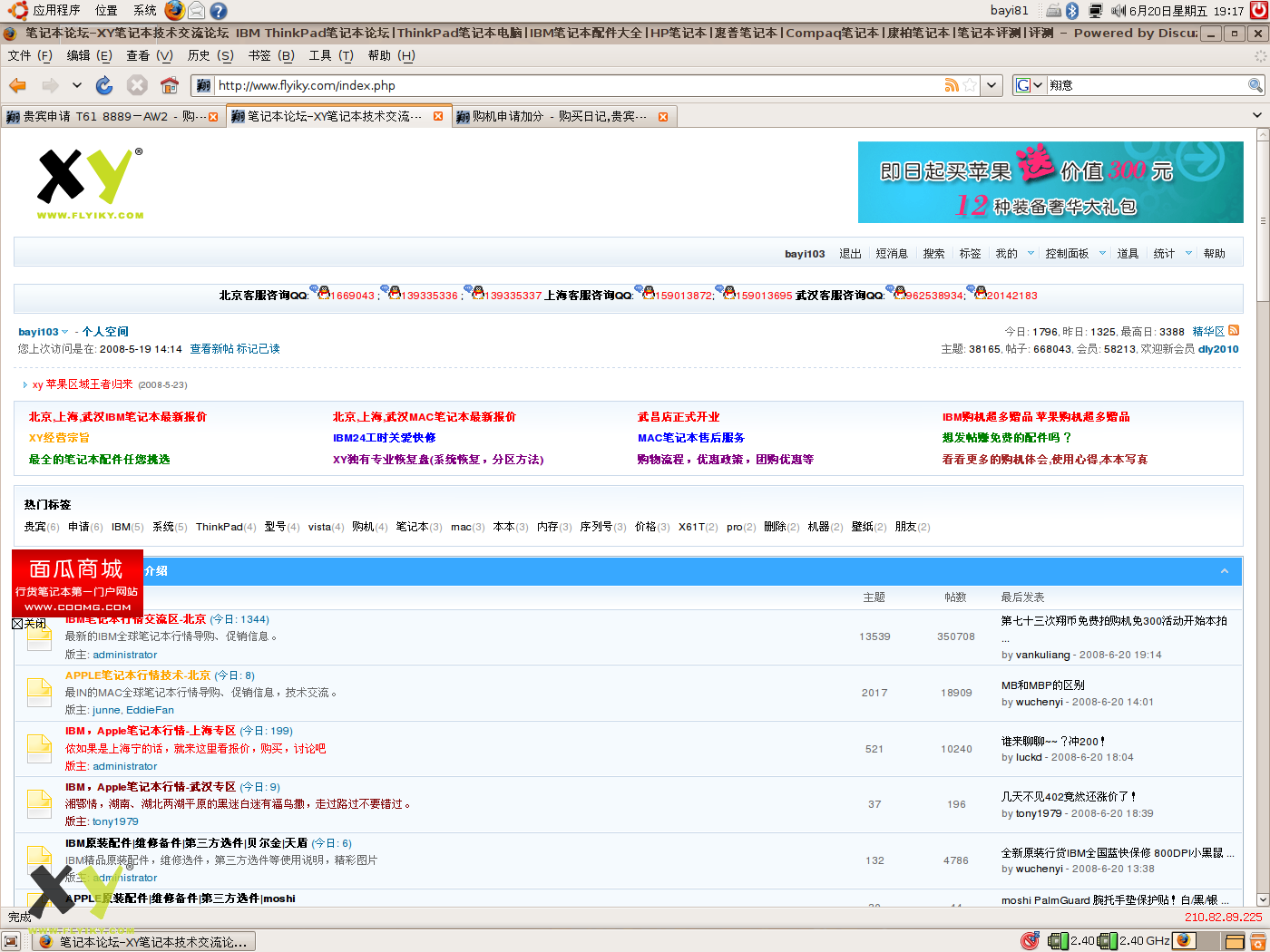Viewport: 1270px width, 952px height.
Task: Click the workspace switcher Firefox square
Action: click(x=1185, y=941)
